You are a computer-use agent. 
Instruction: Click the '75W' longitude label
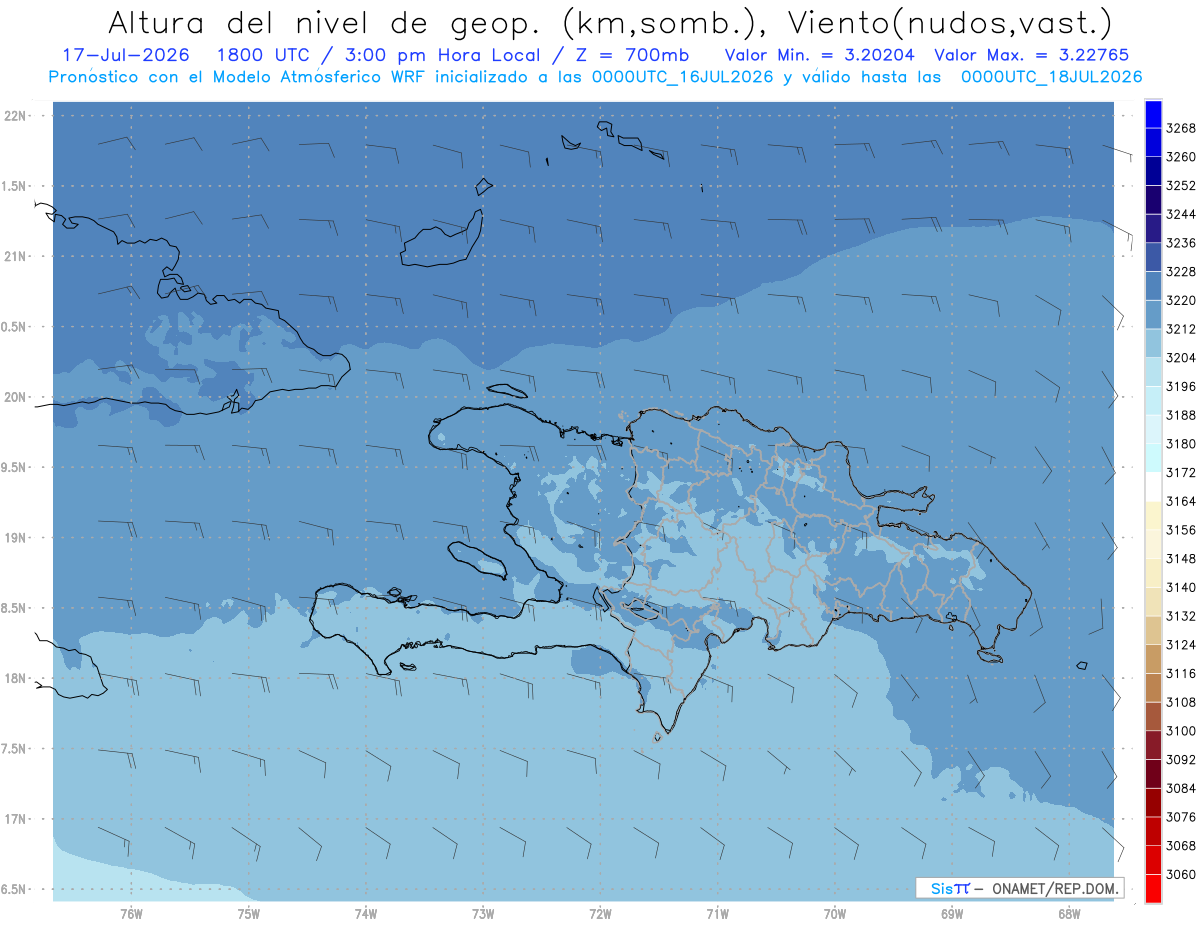point(249,913)
